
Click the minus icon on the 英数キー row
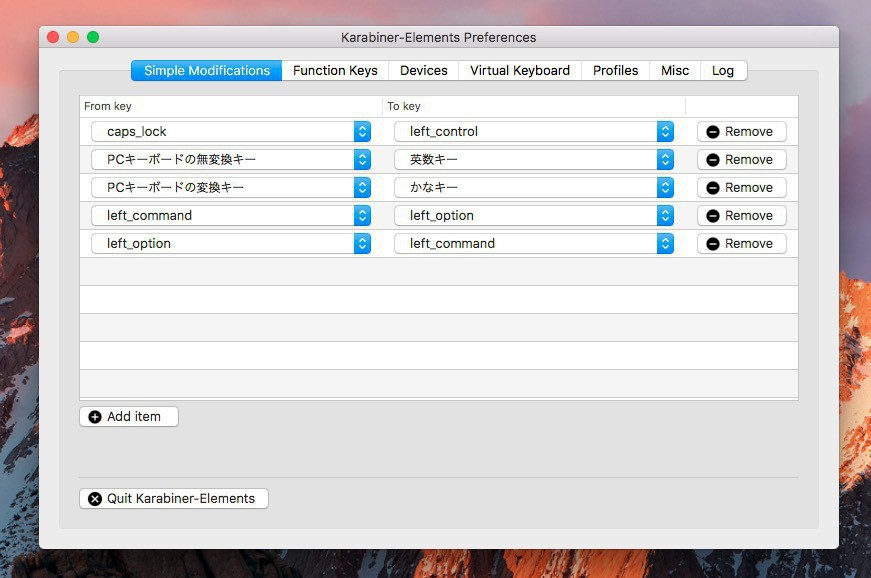[x=713, y=160]
